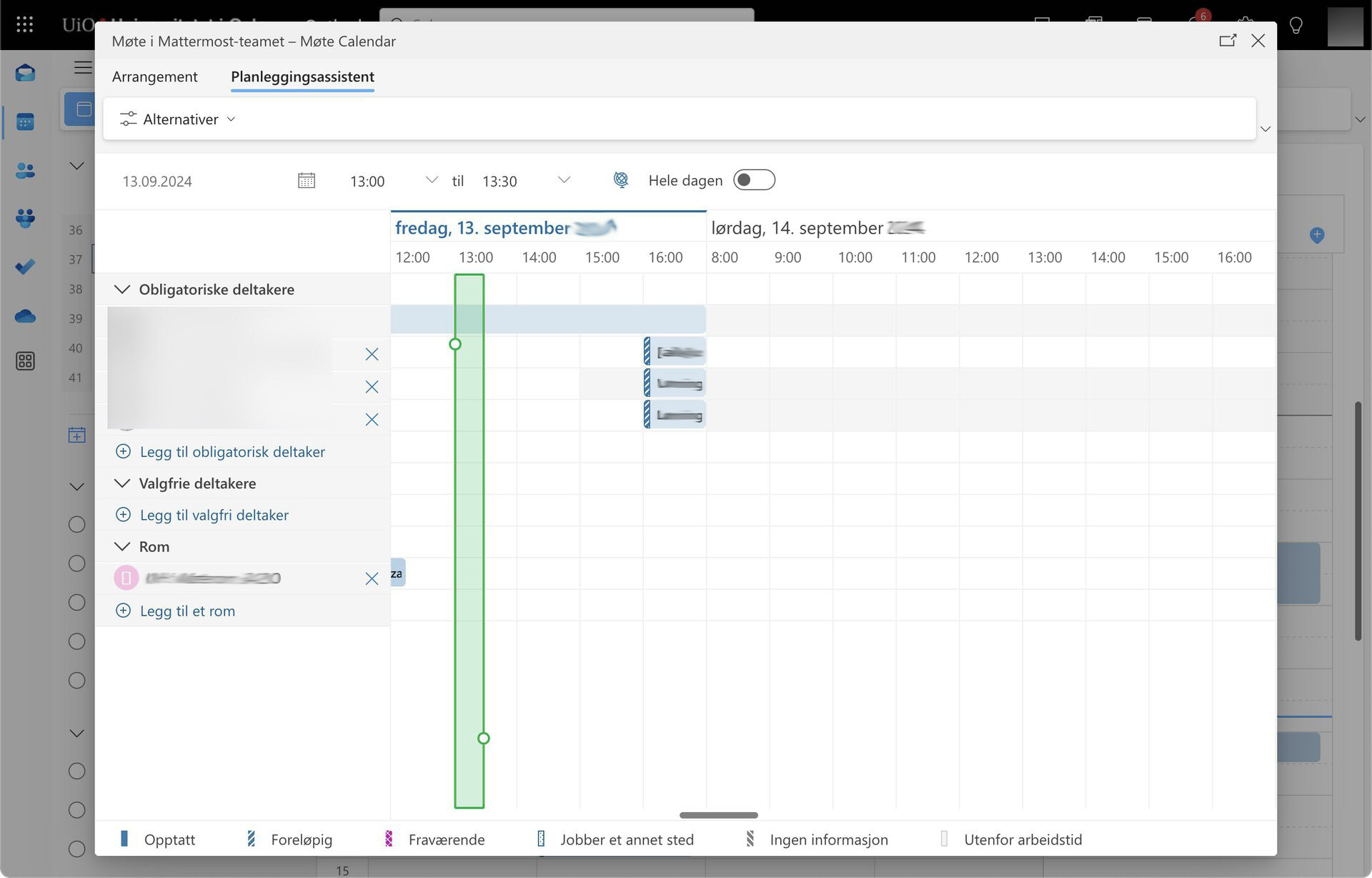The width and height of the screenshot is (1372, 878).
Task: Open More apps icon in sidebar
Action: (x=25, y=361)
